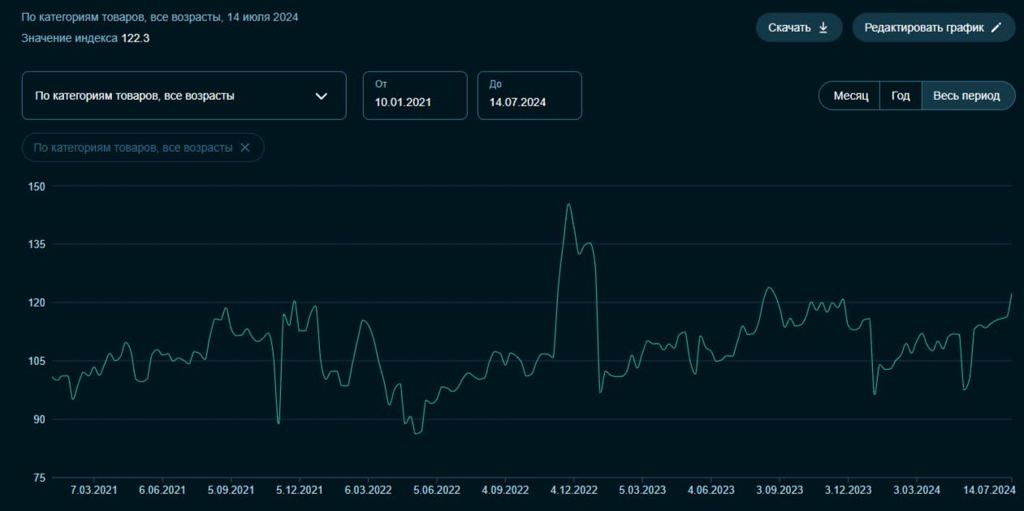Switch the range to Месяц
The width and height of the screenshot is (1024, 511).
point(850,96)
